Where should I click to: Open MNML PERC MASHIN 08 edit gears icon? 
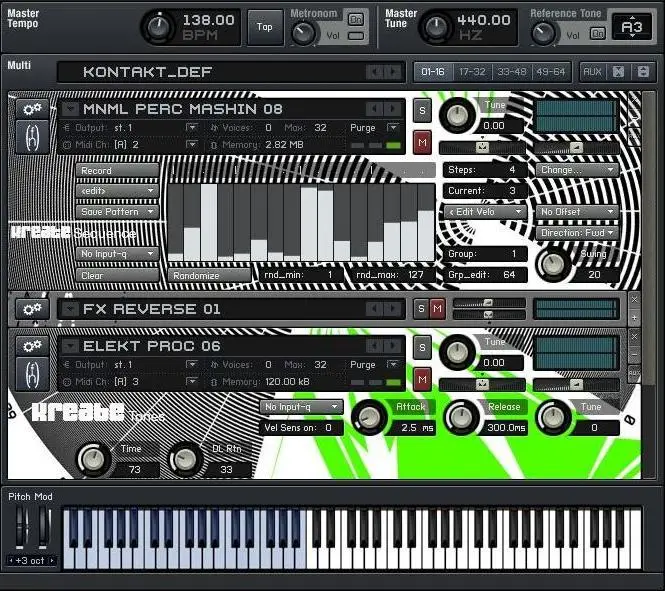point(32,109)
